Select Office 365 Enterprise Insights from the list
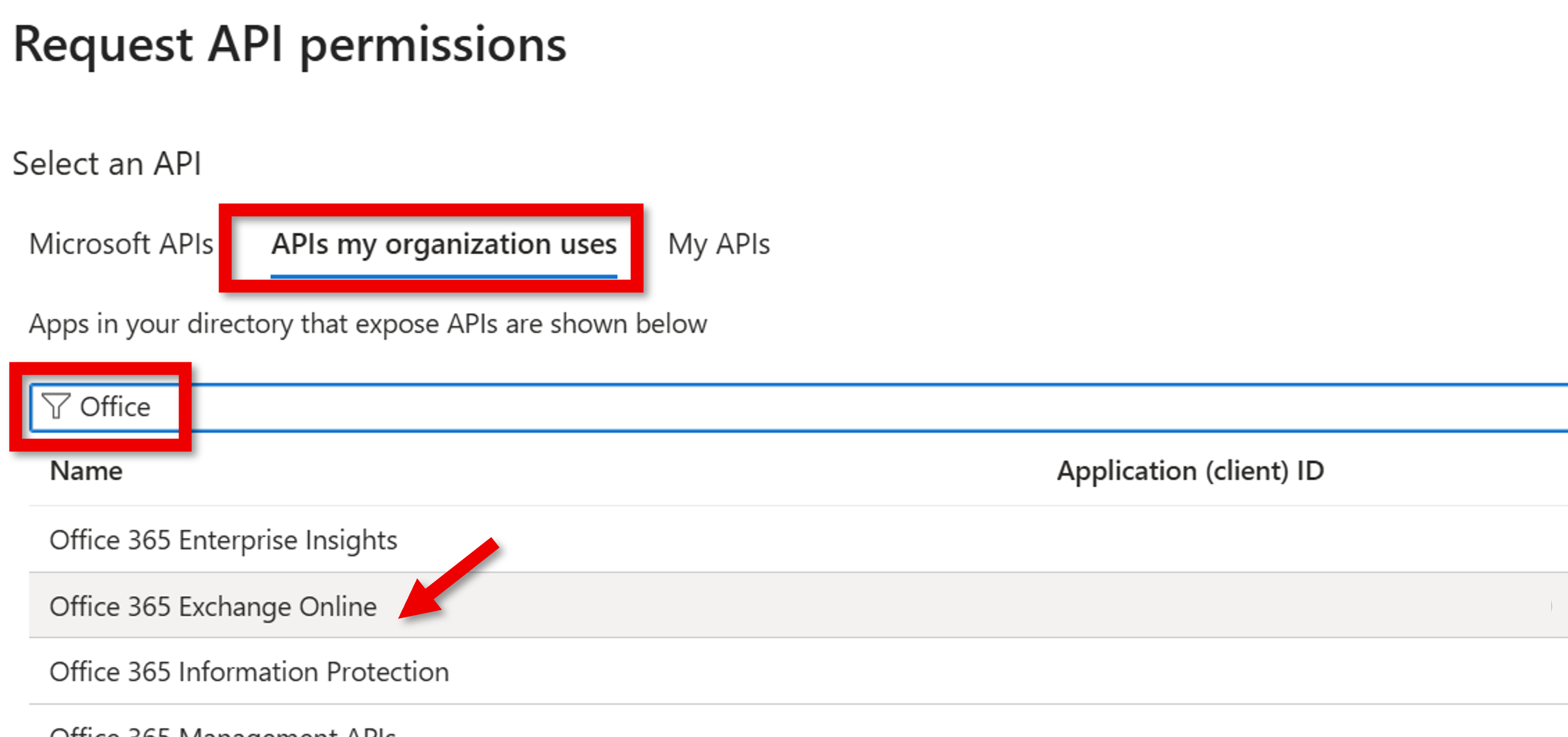Image resolution: width=1568 pixels, height=737 pixels. click(x=223, y=539)
